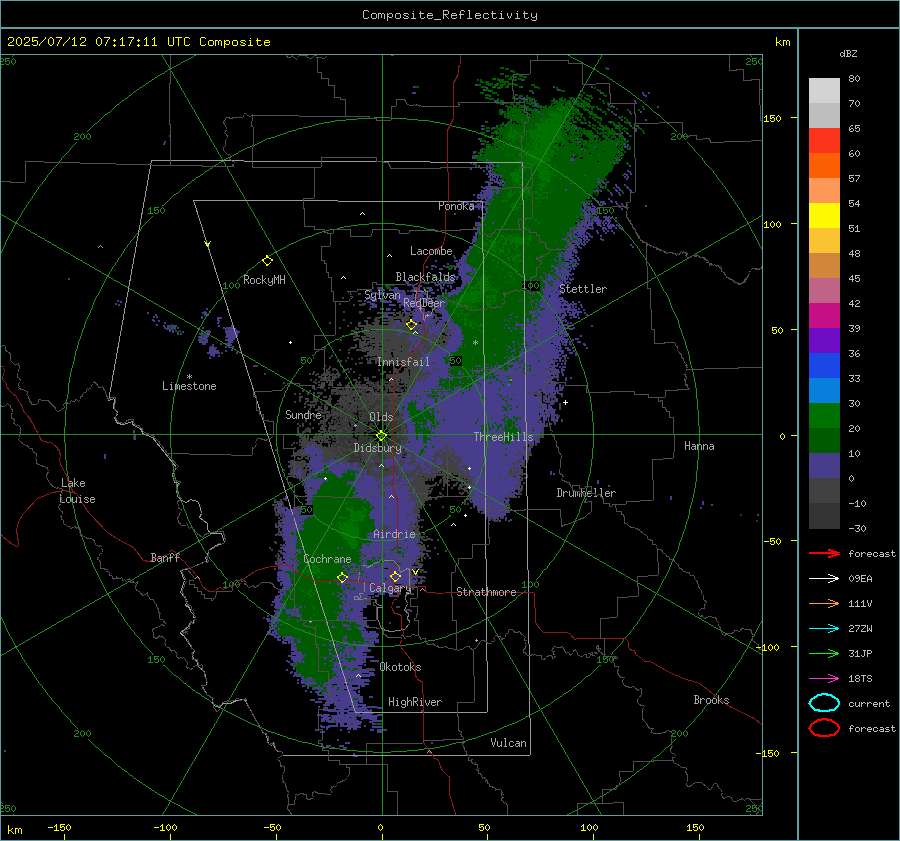The width and height of the screenshot is (900, 841).
Task: Click the white 09EA arrow legend icon
Action: pyautogui.click(x=824, y=578)
